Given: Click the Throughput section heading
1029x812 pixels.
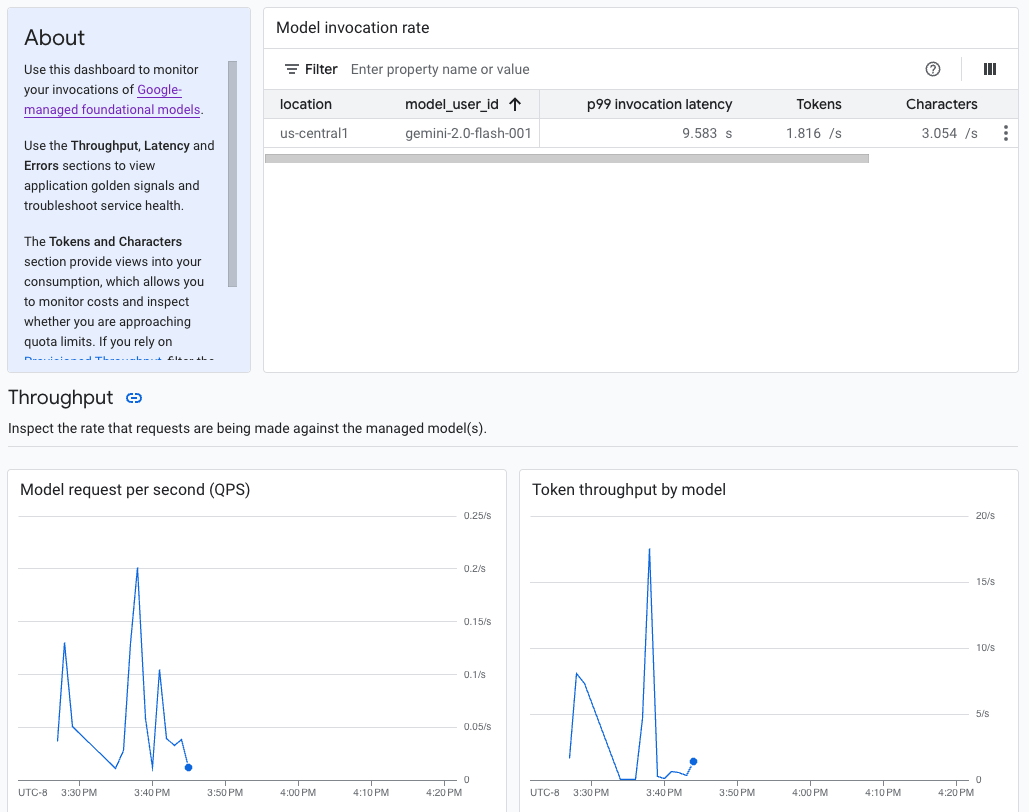Looking at the screenshot, I should (61, 397).
